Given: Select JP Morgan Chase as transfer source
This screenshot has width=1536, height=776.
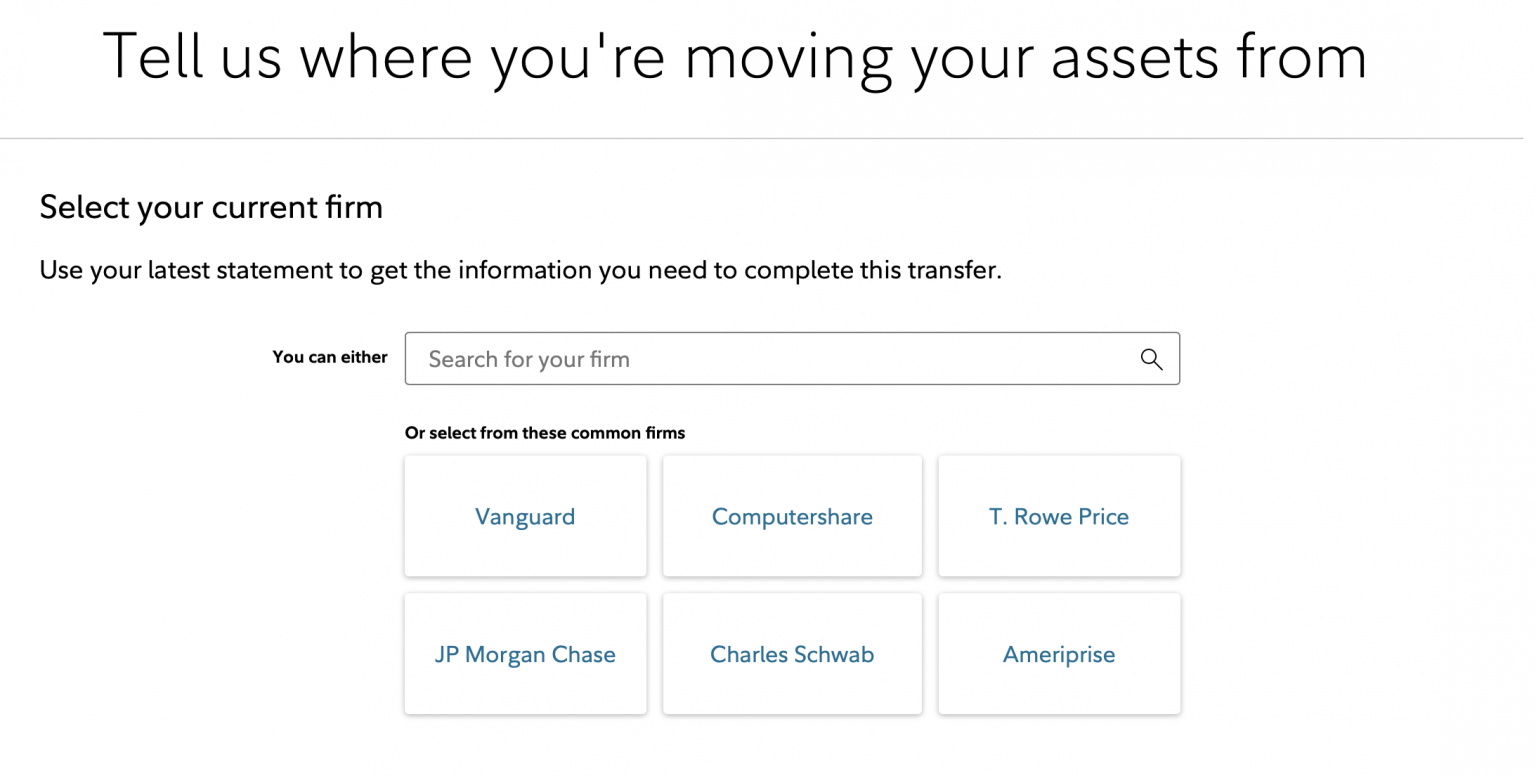Looking at the screenshot, I should pos(525,654).
